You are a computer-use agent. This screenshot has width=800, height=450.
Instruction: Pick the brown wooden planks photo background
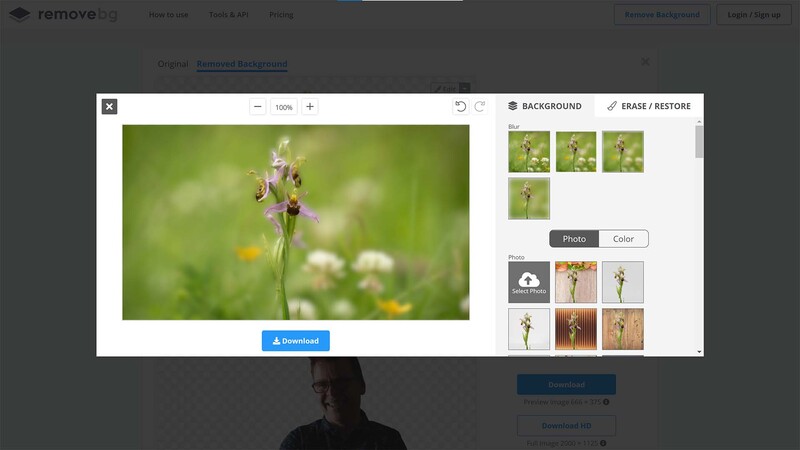click(623, 329)
